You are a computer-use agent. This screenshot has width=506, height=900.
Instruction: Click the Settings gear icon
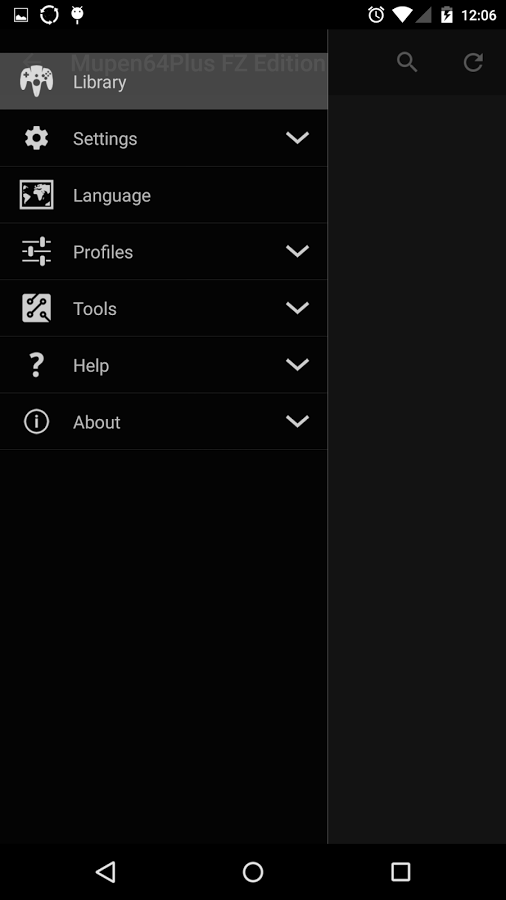[x=37, y=138]
